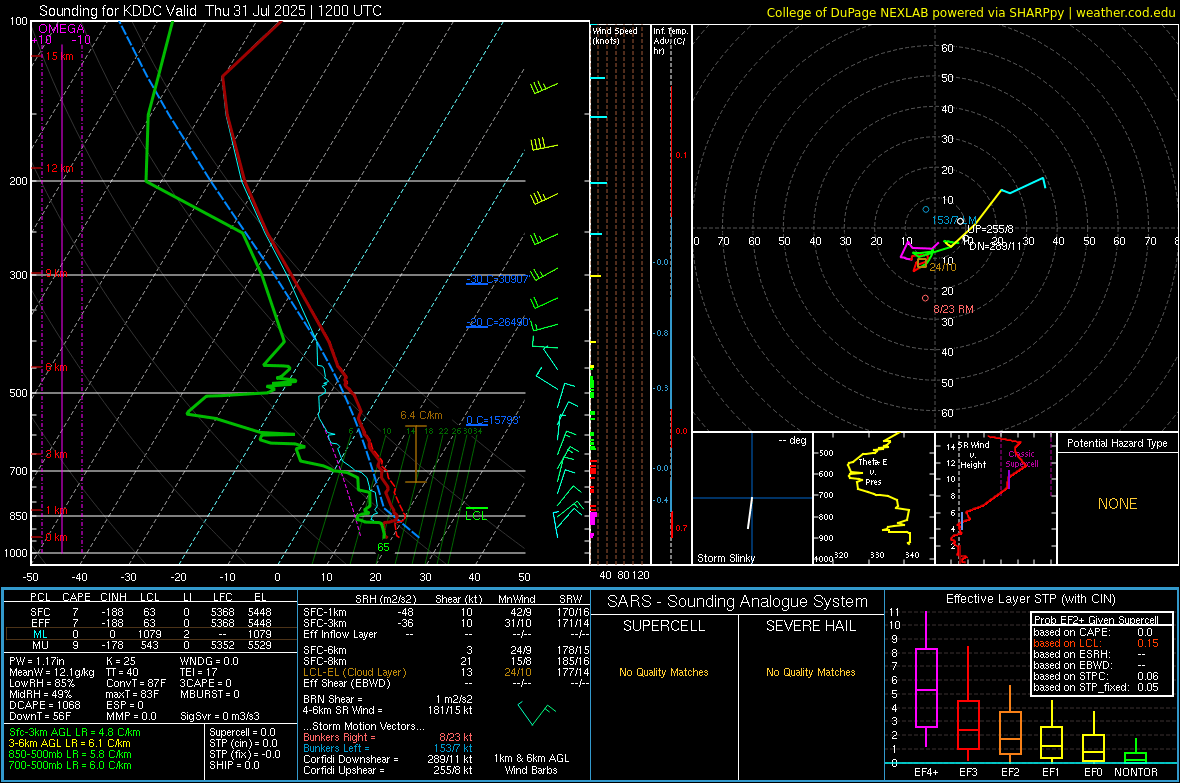The image size is (1180, 783).
Task: Click the red '8/23 RM' storm motion label
Action: point(953,309)
